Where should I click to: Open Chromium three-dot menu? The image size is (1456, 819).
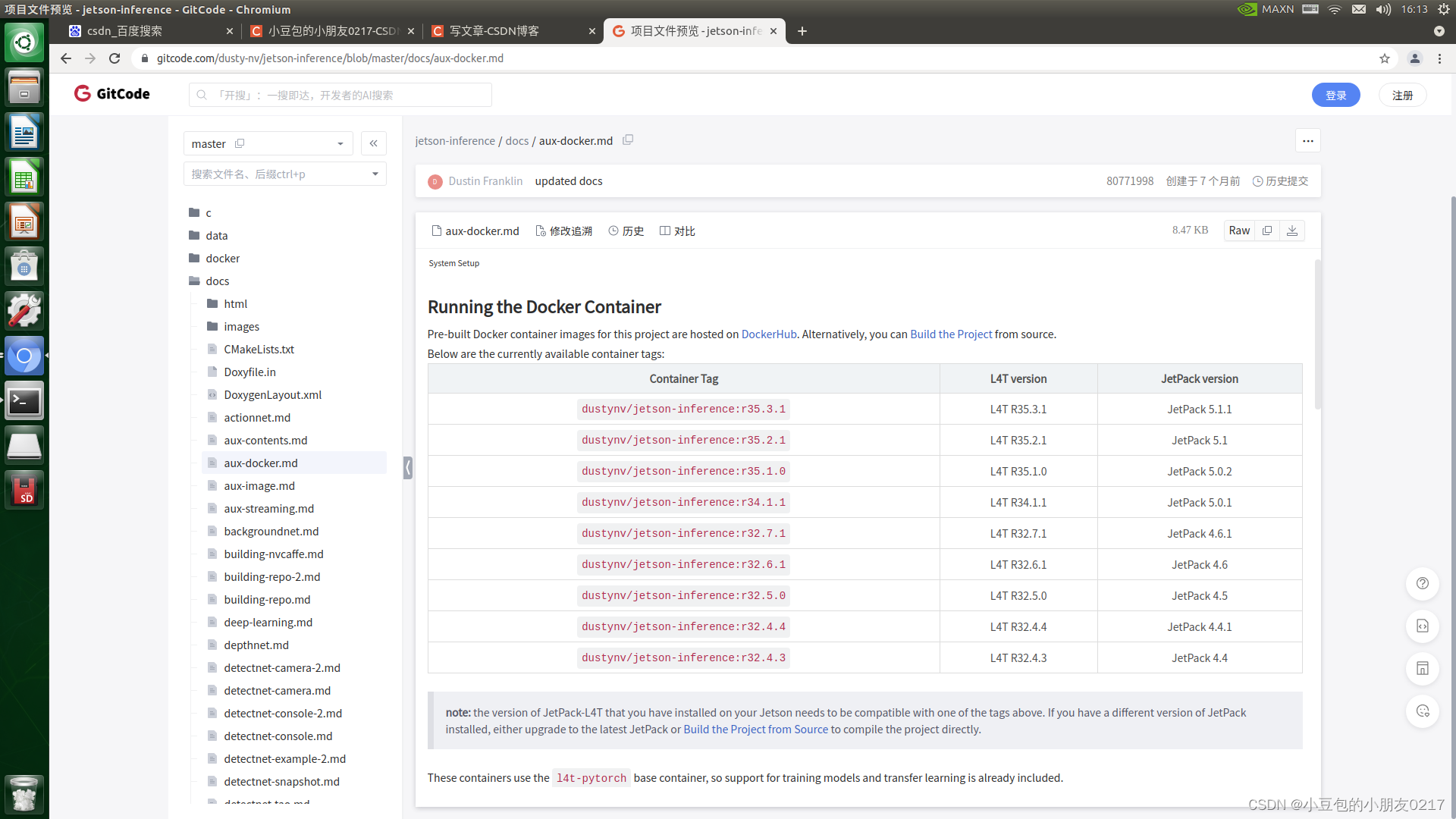click(x=1439, y=58)
